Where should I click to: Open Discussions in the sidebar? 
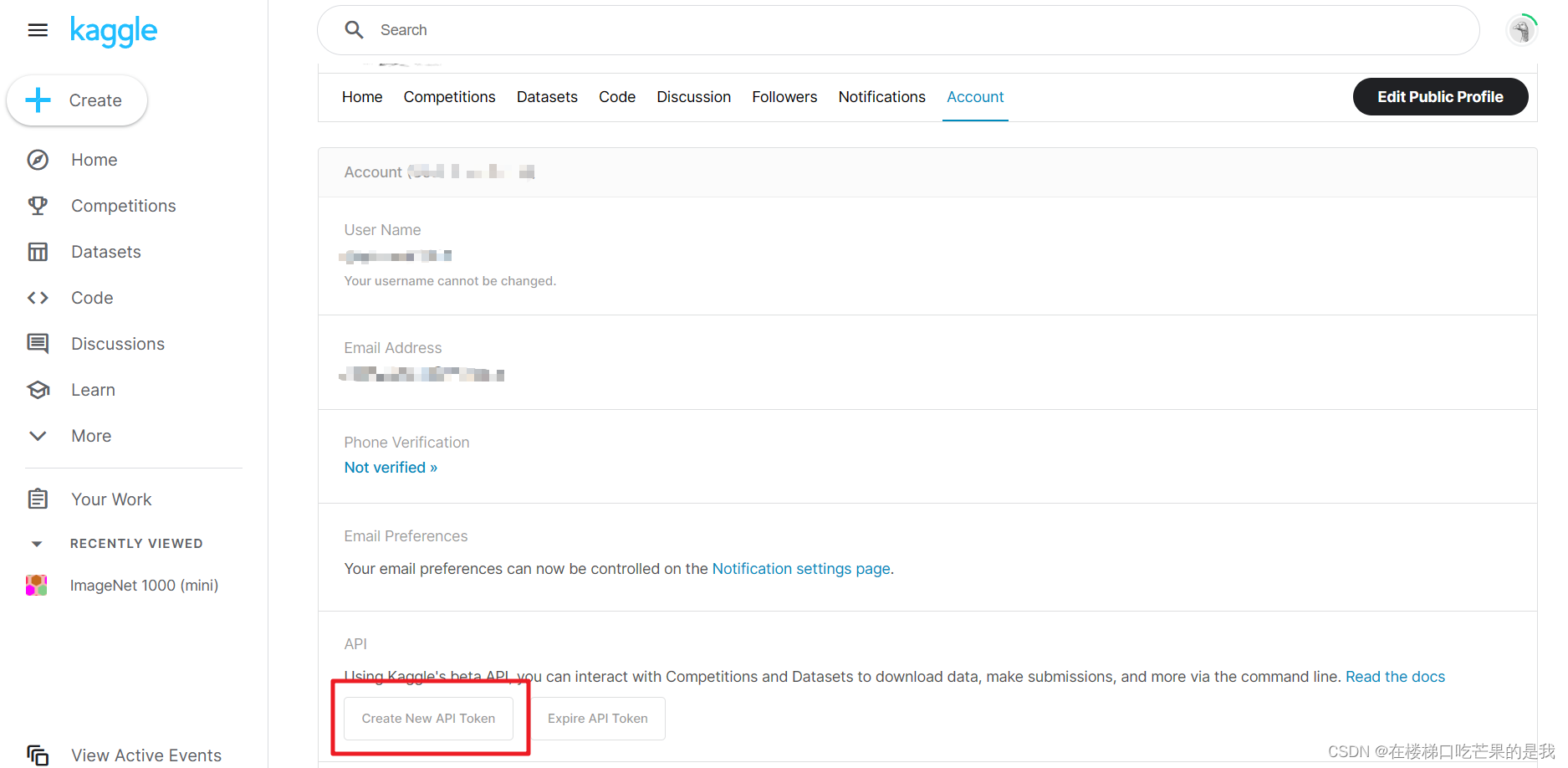tap(118, 344)
